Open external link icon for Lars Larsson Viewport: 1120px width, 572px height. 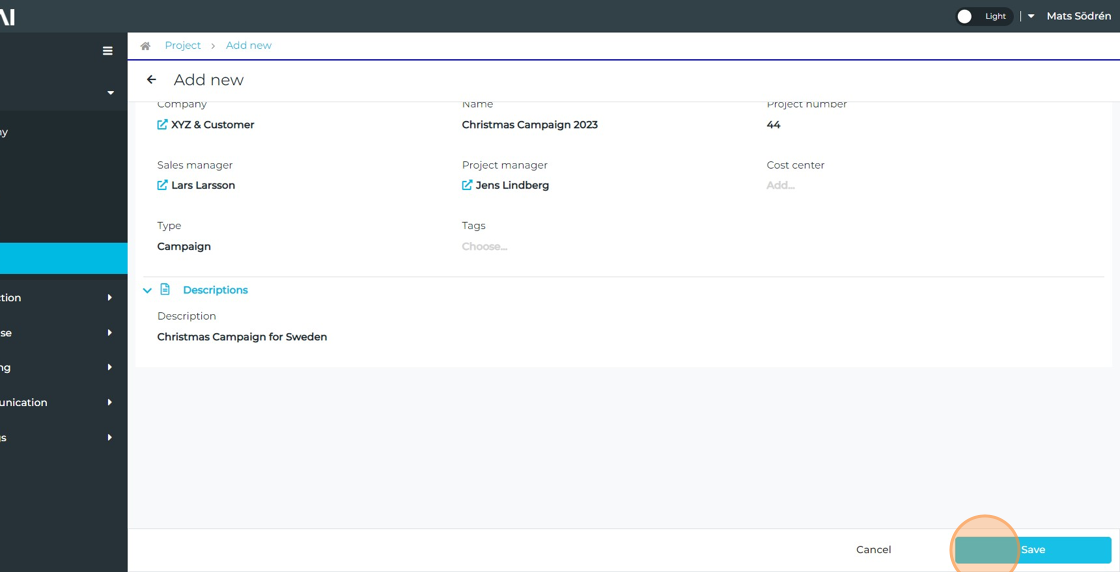162,185
